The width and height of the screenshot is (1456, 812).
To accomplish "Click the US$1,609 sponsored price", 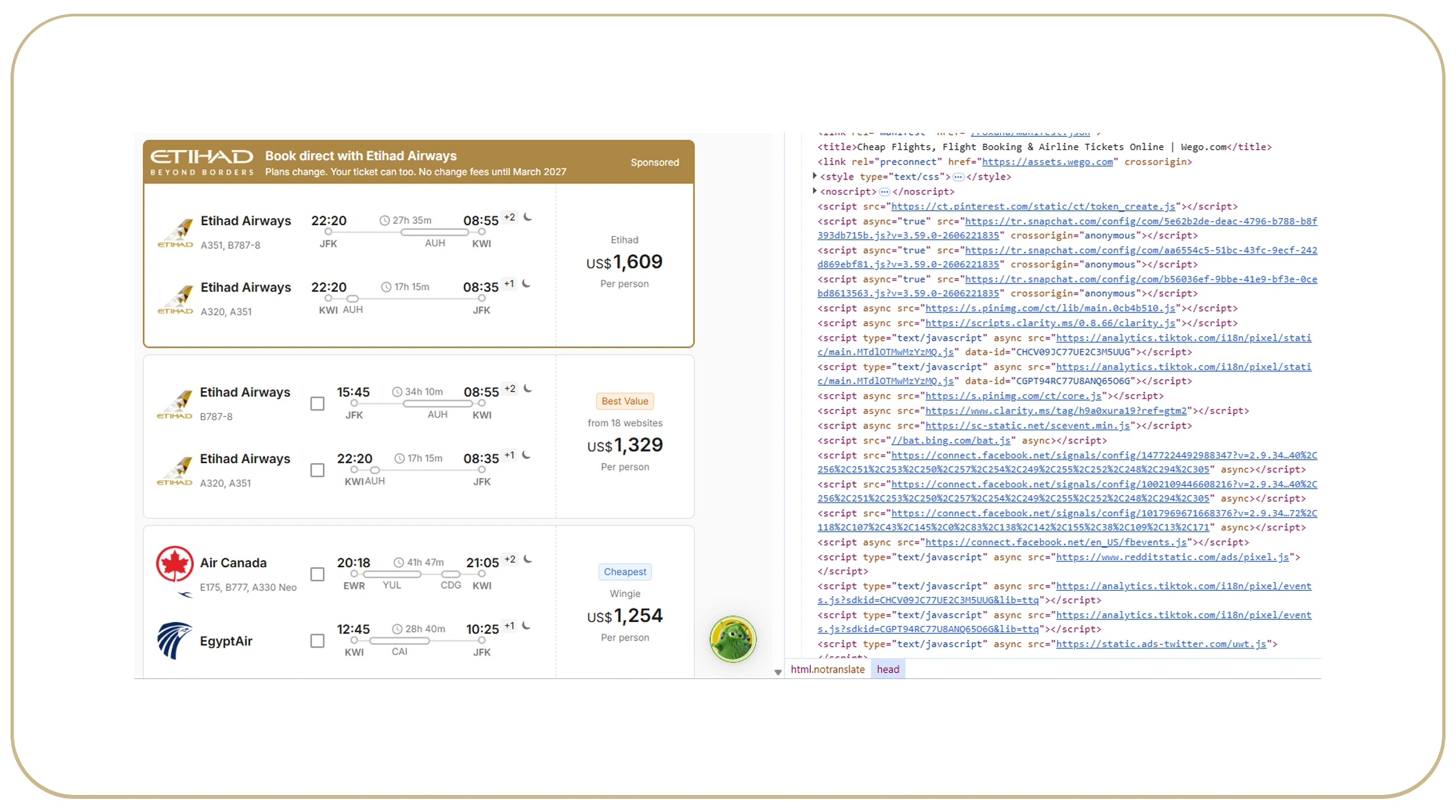I will click(x=624, y=262).
